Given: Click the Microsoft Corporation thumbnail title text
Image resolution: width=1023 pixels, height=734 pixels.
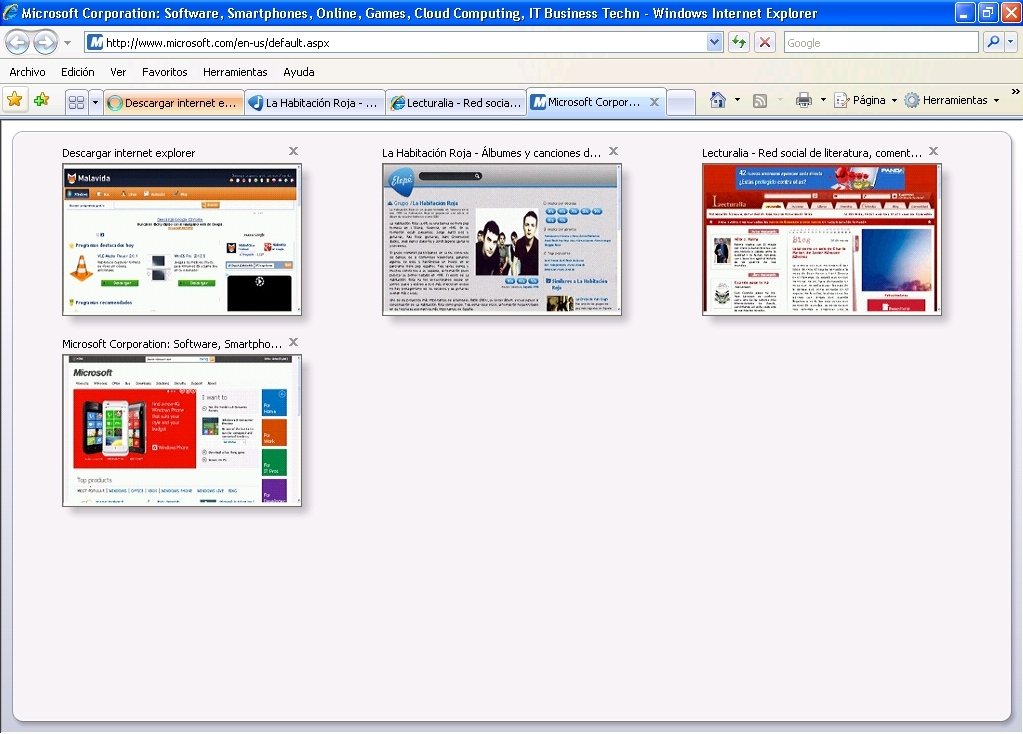Looking at the screenshot, I should [172, 344].
